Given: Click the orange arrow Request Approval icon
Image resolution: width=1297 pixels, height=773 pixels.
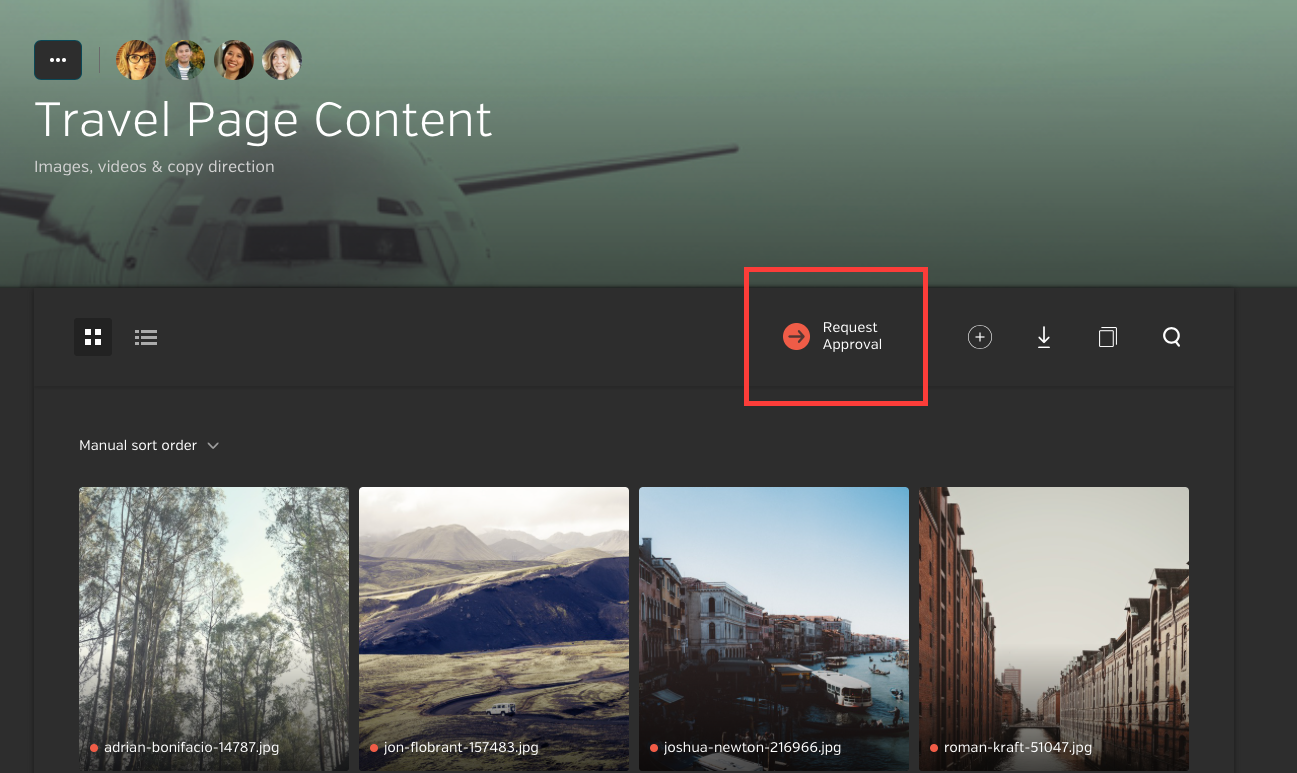Looking at the screenshot, I should coord(796,337).
